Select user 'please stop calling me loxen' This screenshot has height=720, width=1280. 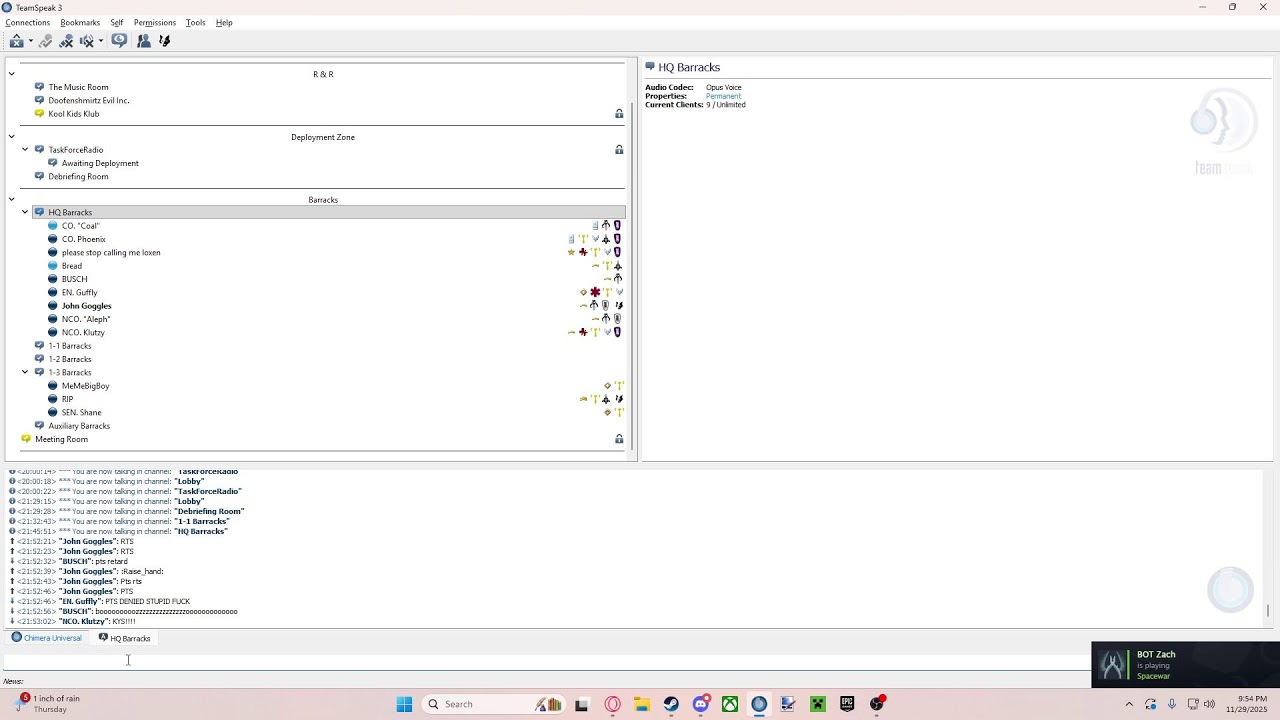pos(111,252)
